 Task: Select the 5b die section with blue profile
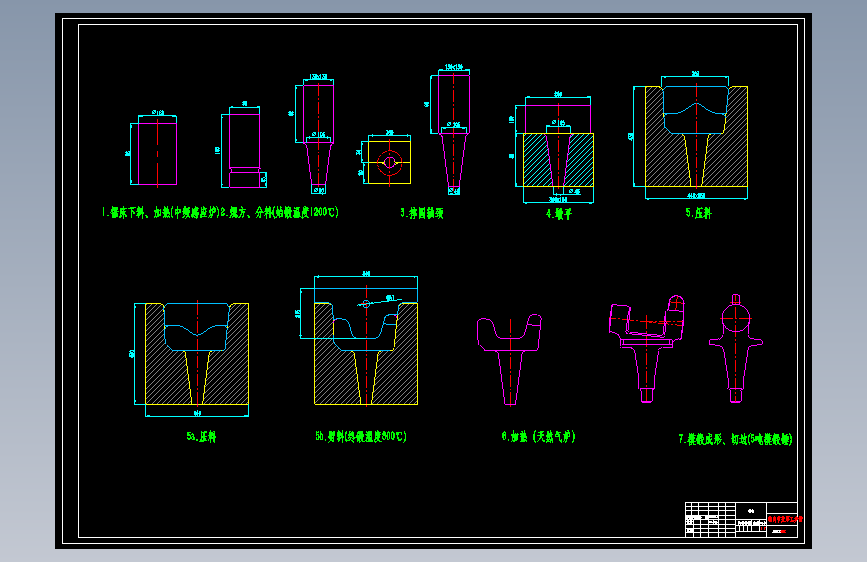coord(366,353)
